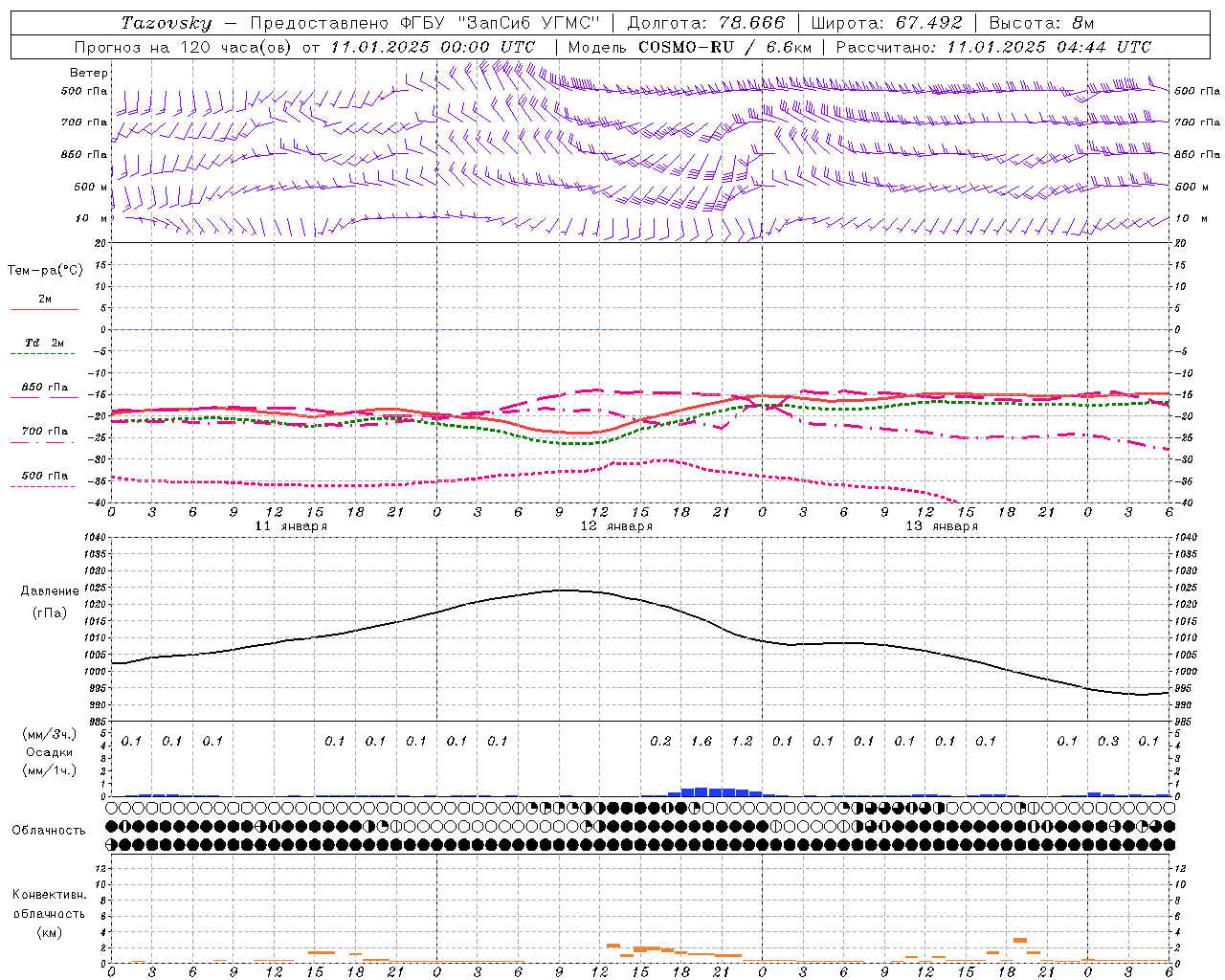Click the '1.6' precipitation value
The image size is (1225, 980).
click(702, 742)
